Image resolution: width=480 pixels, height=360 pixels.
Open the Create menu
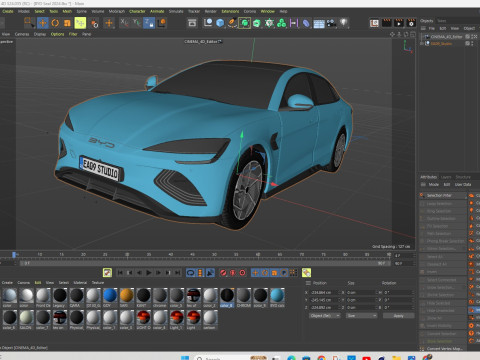[8, 11]
